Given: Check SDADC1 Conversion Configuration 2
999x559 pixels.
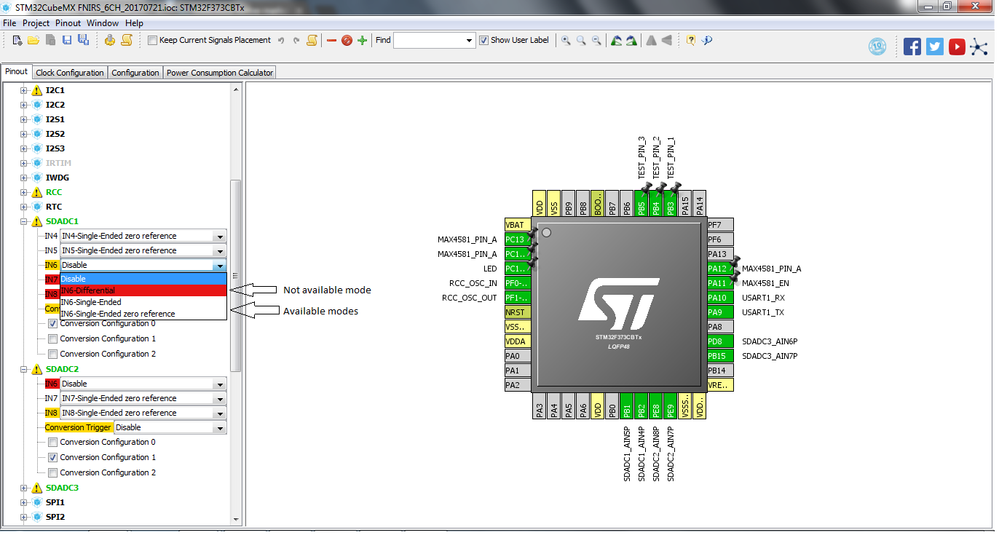Looking at the screenshot, I should [x=53, y=354].
